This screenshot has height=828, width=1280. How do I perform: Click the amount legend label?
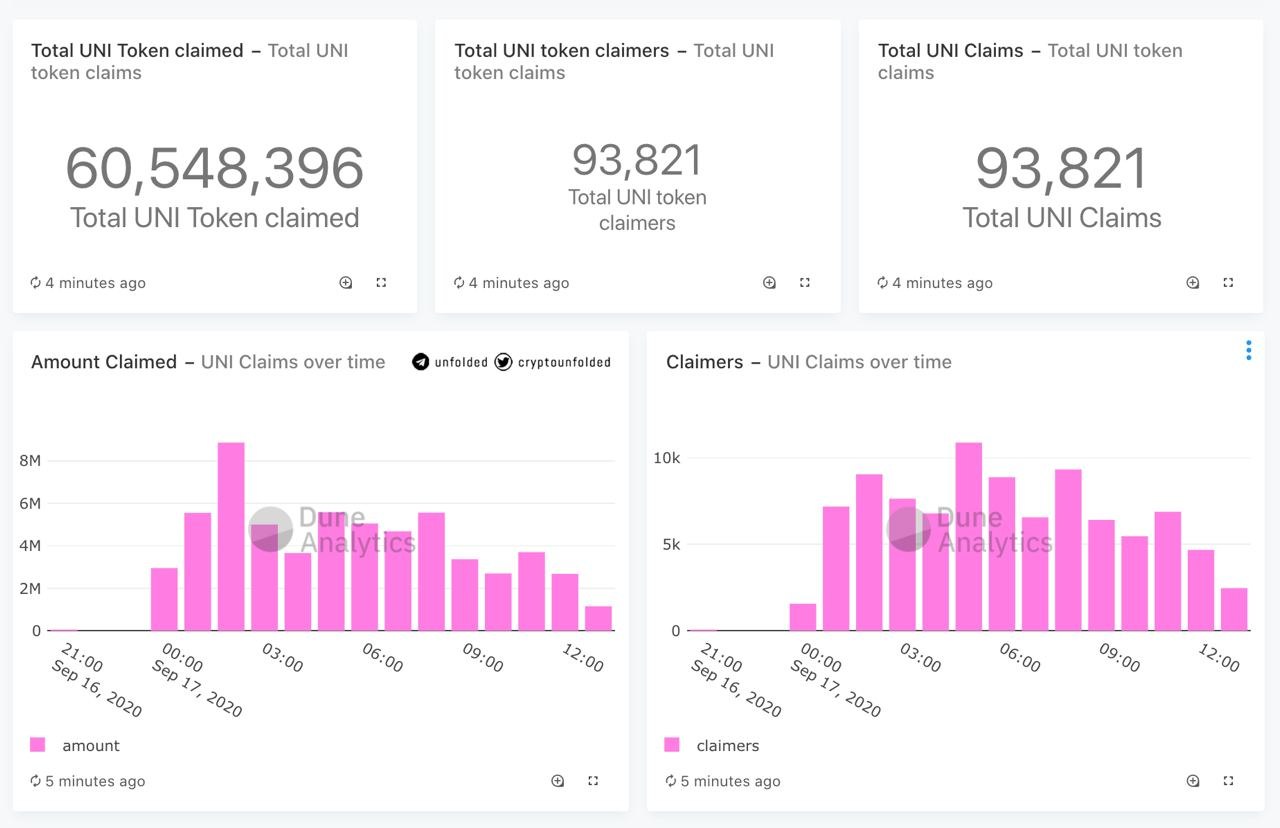pyautogui.click(x=91, y=745)
